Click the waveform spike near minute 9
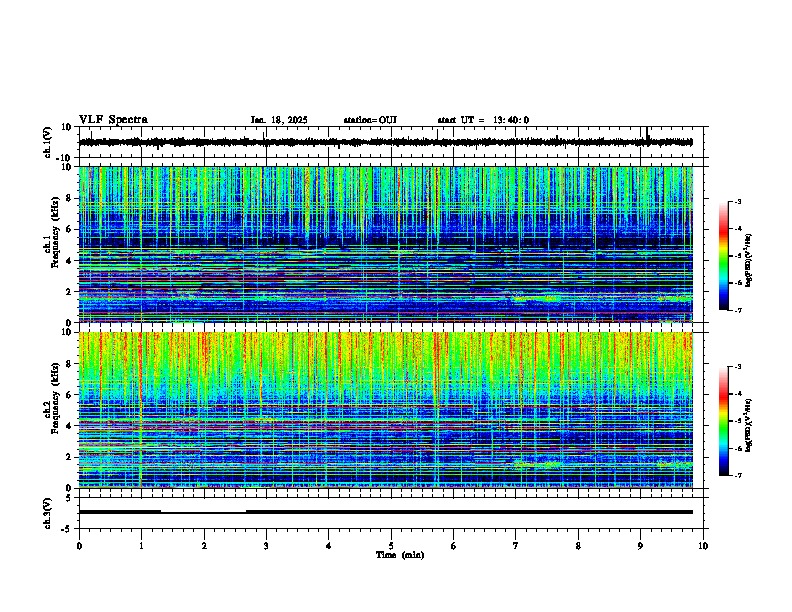The width and height of the screenshot is (792, 612). tap(647, 135)
